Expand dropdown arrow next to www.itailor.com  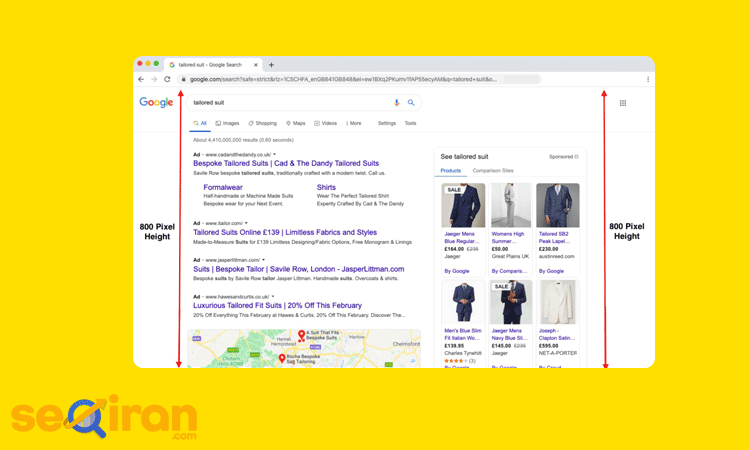pos(246,223)
